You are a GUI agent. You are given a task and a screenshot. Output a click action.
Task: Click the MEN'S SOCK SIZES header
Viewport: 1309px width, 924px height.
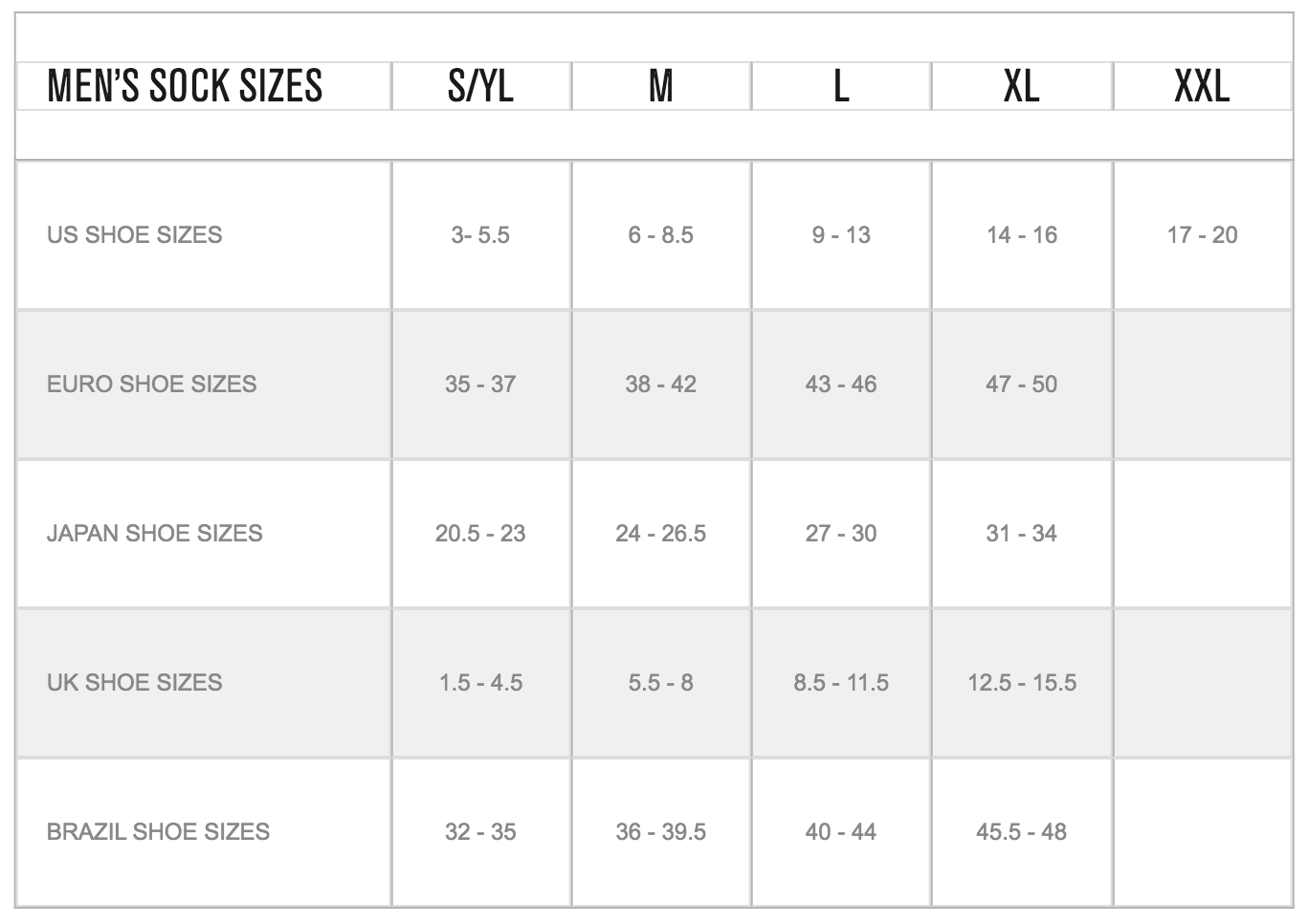(185, 86)
